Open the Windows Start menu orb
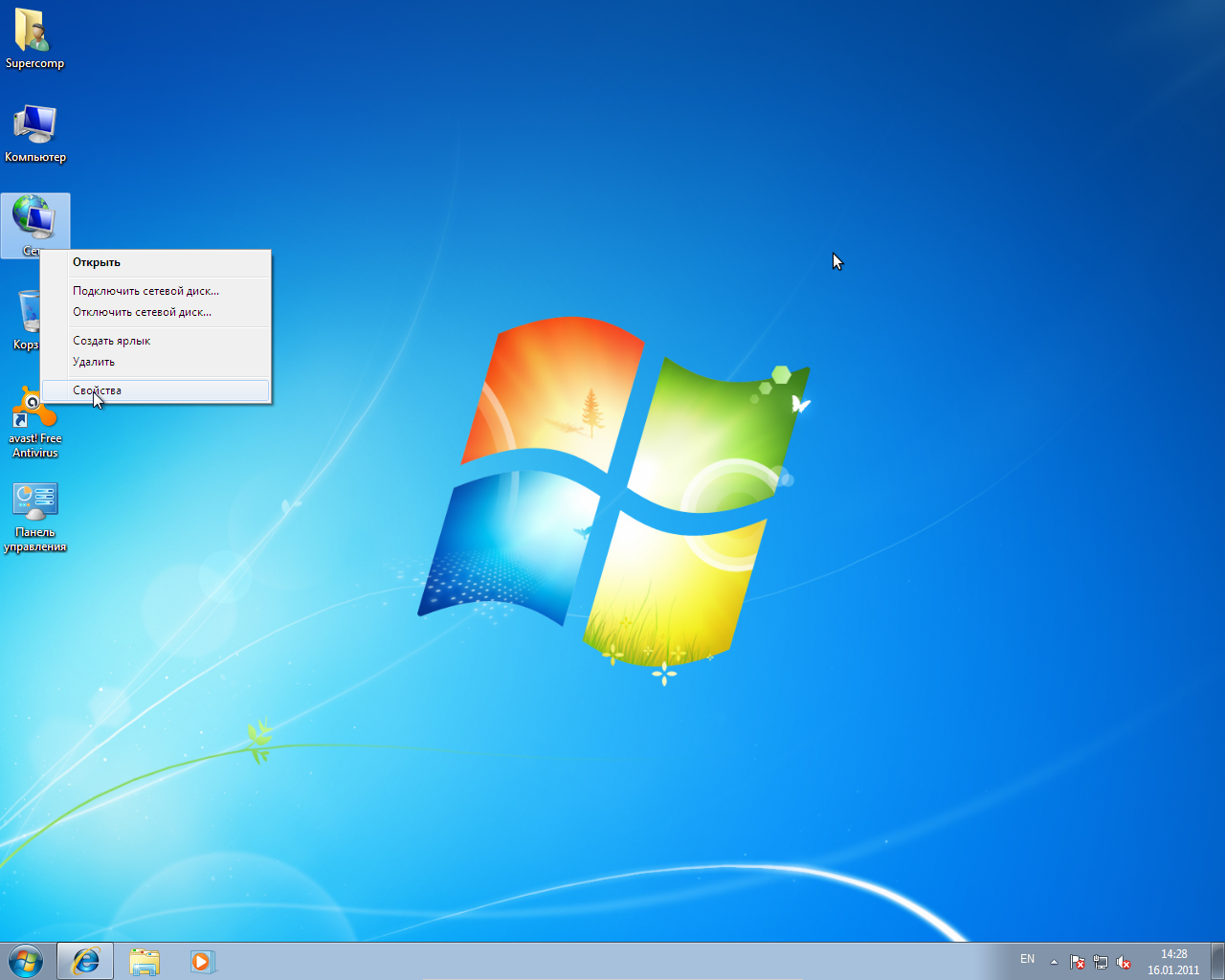 pos(26,961)
